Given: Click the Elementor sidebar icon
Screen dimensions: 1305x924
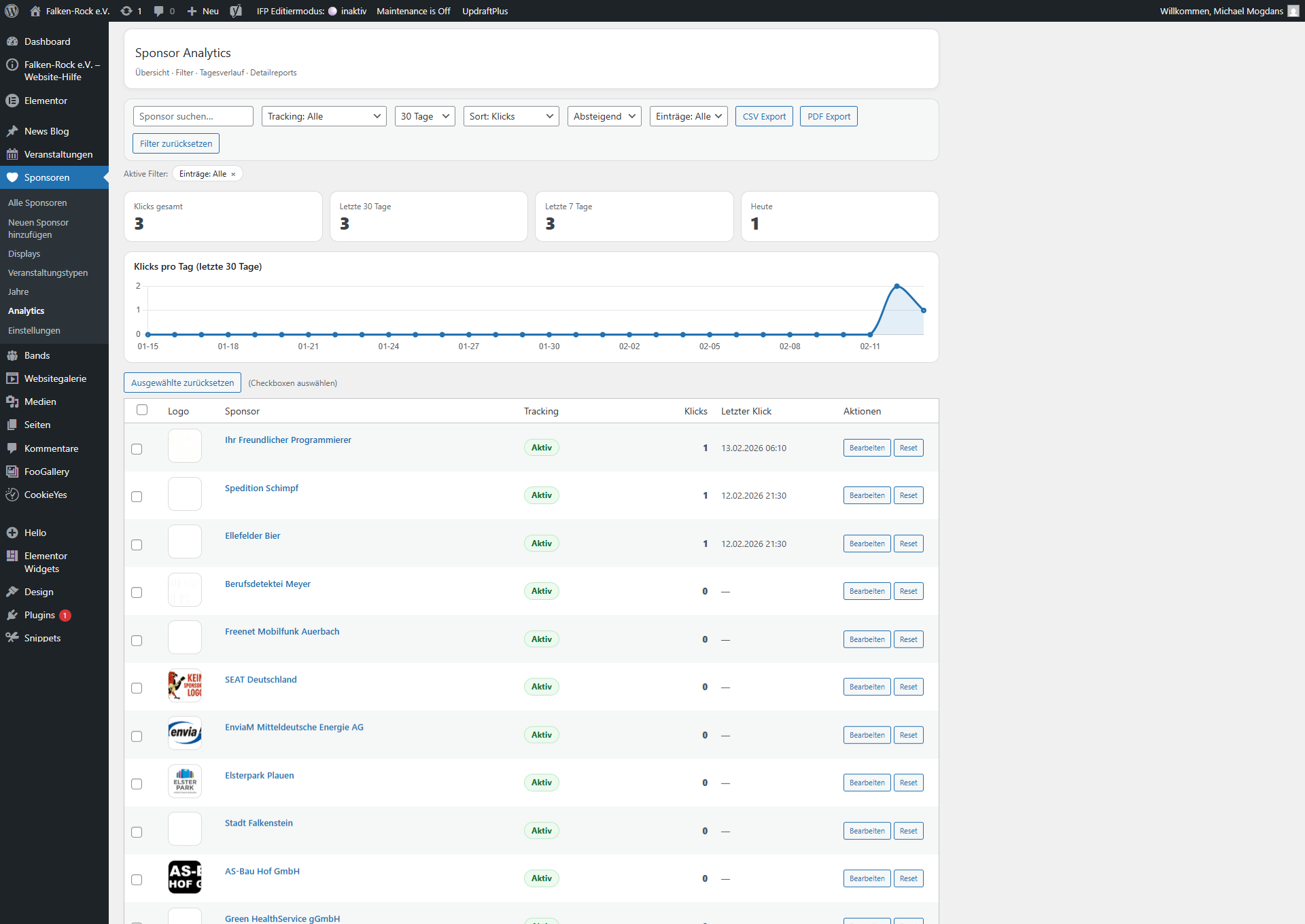Looking at the screenshot, I should [x=12, y=101].
